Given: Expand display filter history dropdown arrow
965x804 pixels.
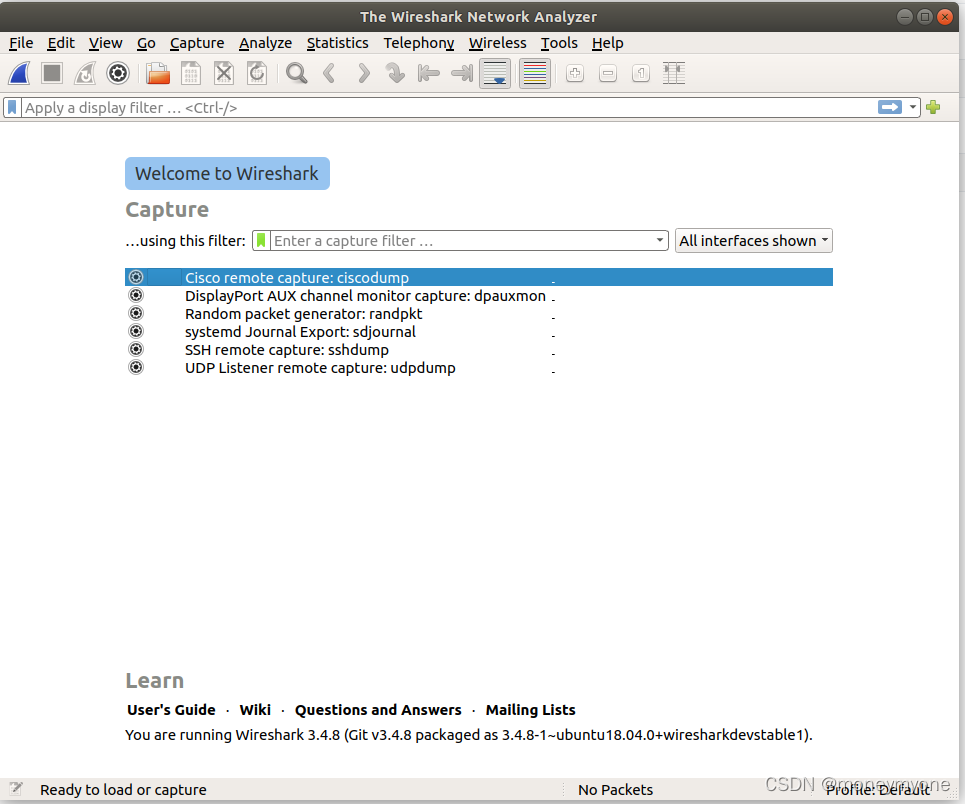Looking at the screenshot, I should [913, 108].
